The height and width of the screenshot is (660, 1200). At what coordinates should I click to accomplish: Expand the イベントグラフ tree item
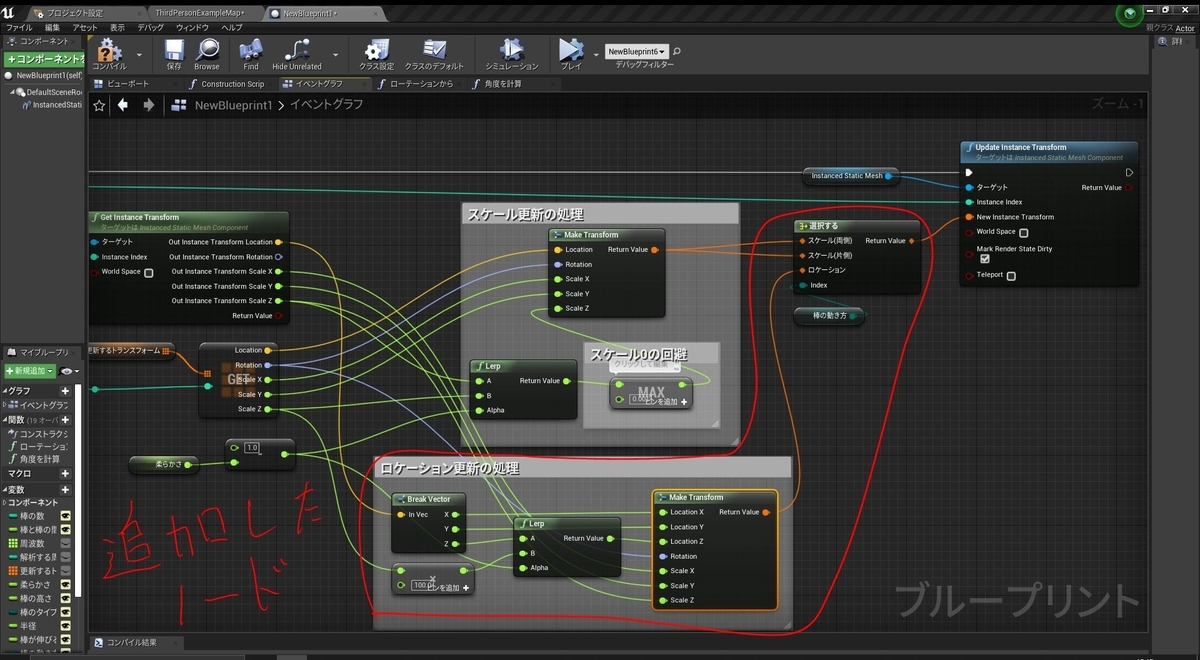click(x=7, y=405)
